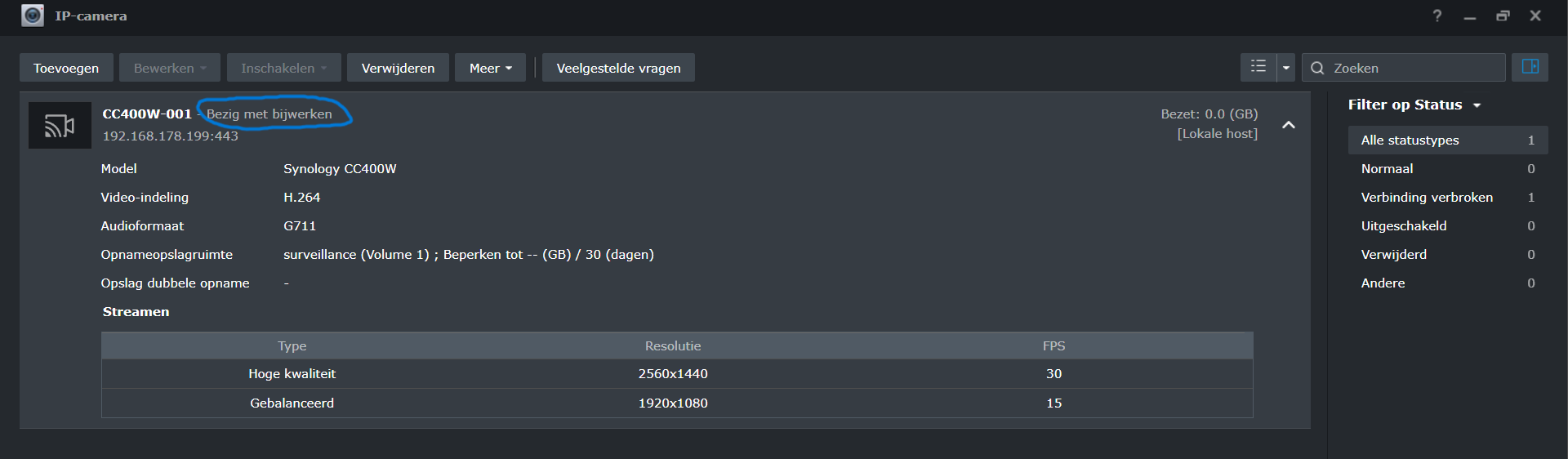This screenshot has height=459, width=1568.
Task: Filter by Normaal status
Action: point(1448,168)
